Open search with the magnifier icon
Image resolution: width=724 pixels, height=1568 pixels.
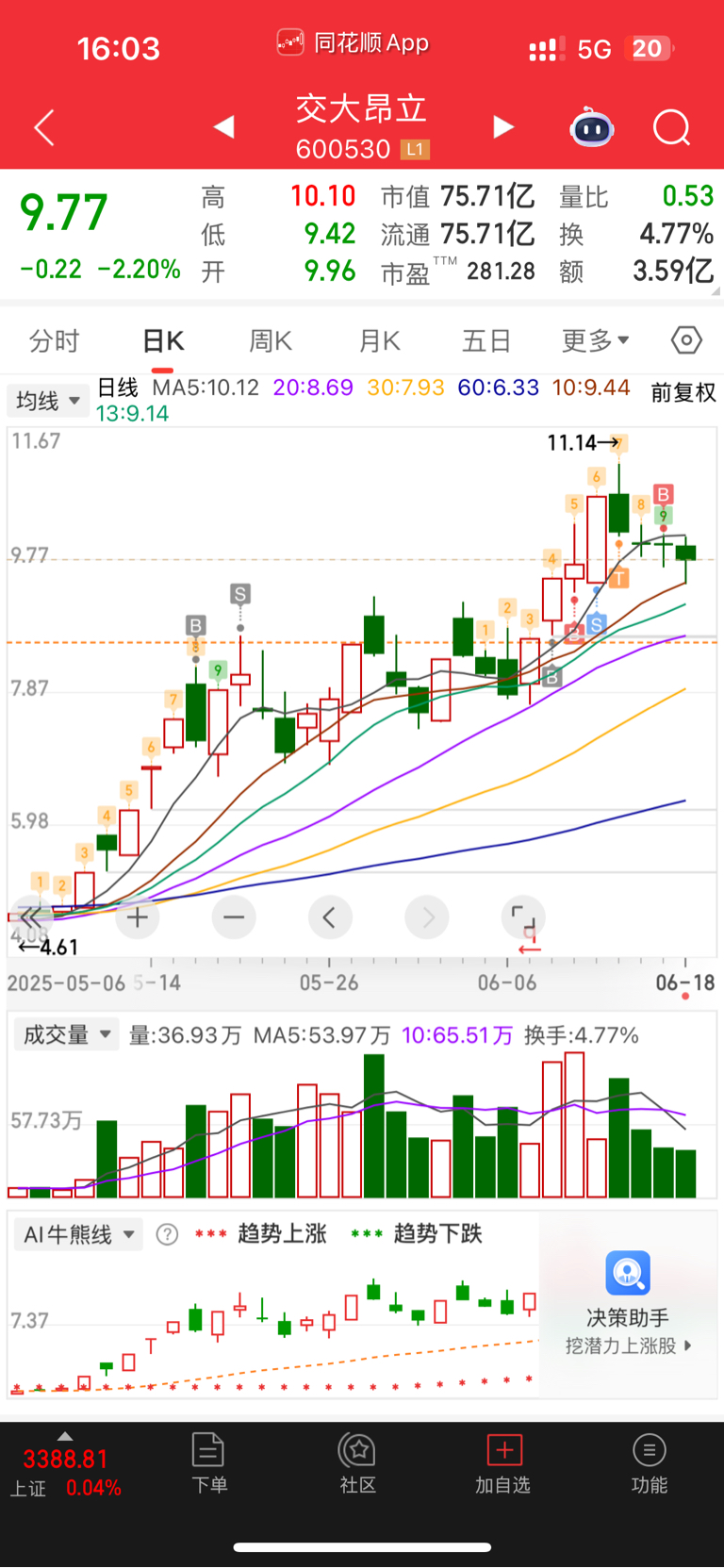pos(672,127)
